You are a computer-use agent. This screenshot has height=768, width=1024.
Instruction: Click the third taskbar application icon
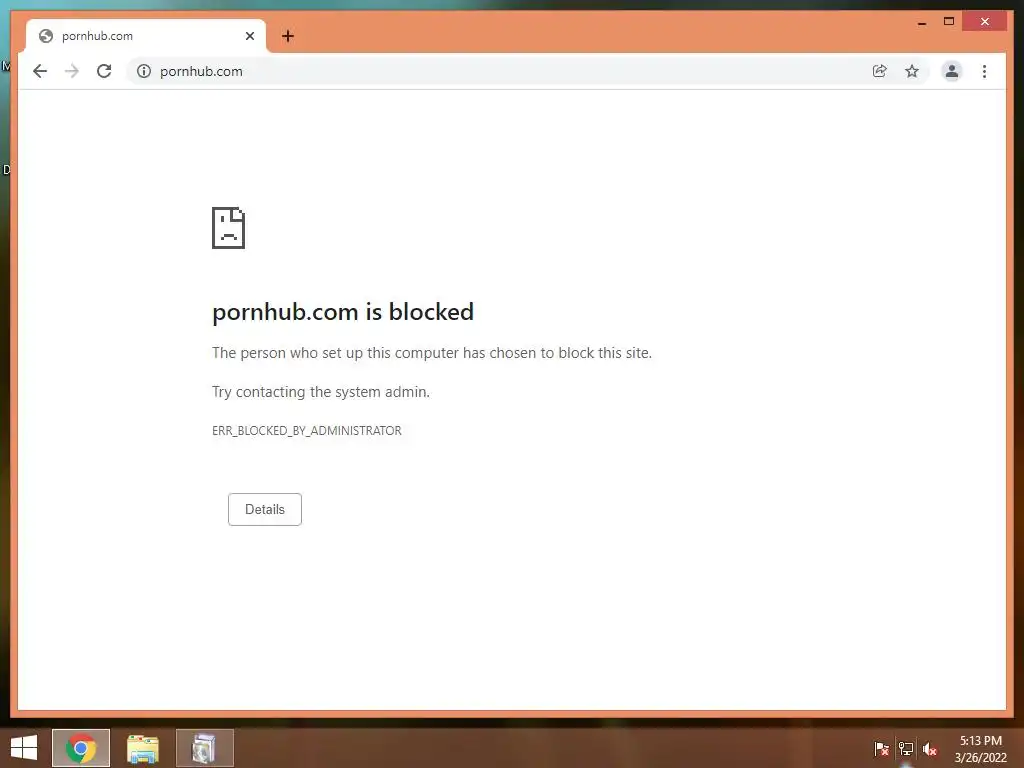204,748
